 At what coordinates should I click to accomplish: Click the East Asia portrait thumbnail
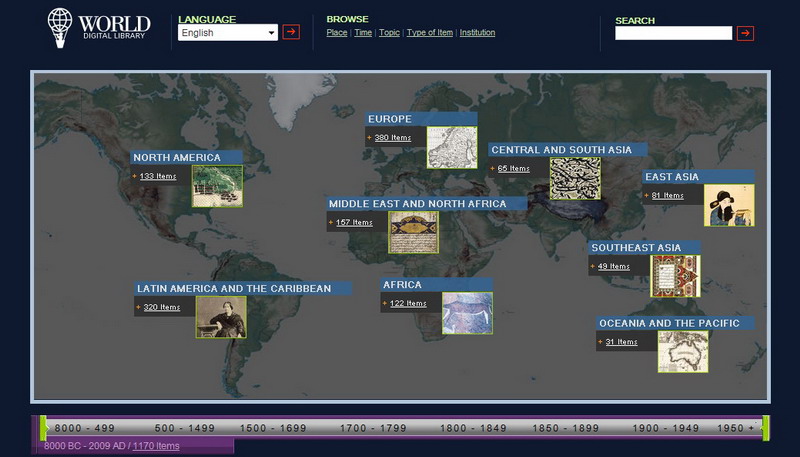(x=729, y=206)
